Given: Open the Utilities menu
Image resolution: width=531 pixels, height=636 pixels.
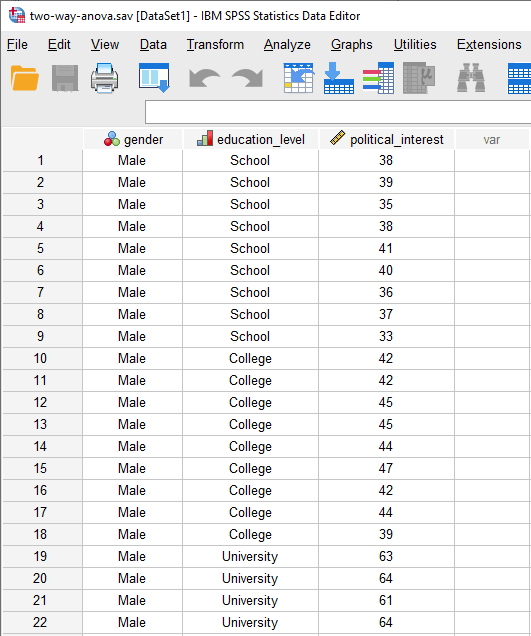Looking at the screenshot, I should (x=415, y=44).
